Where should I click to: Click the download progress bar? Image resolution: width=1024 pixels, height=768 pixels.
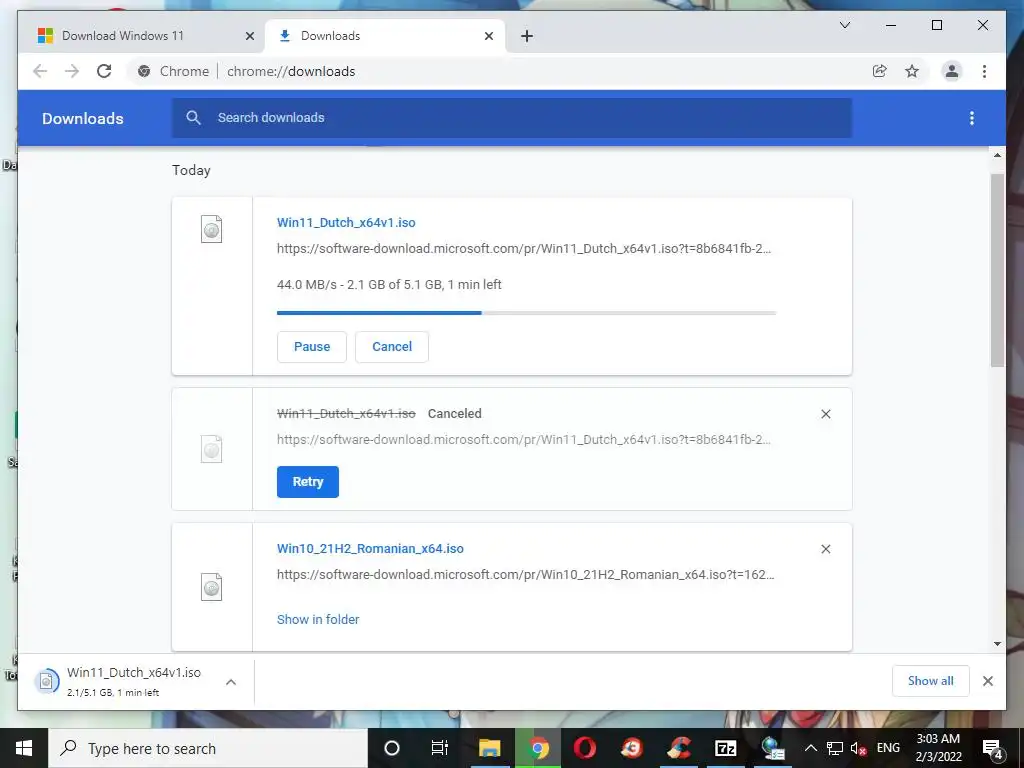coord(526,313)
